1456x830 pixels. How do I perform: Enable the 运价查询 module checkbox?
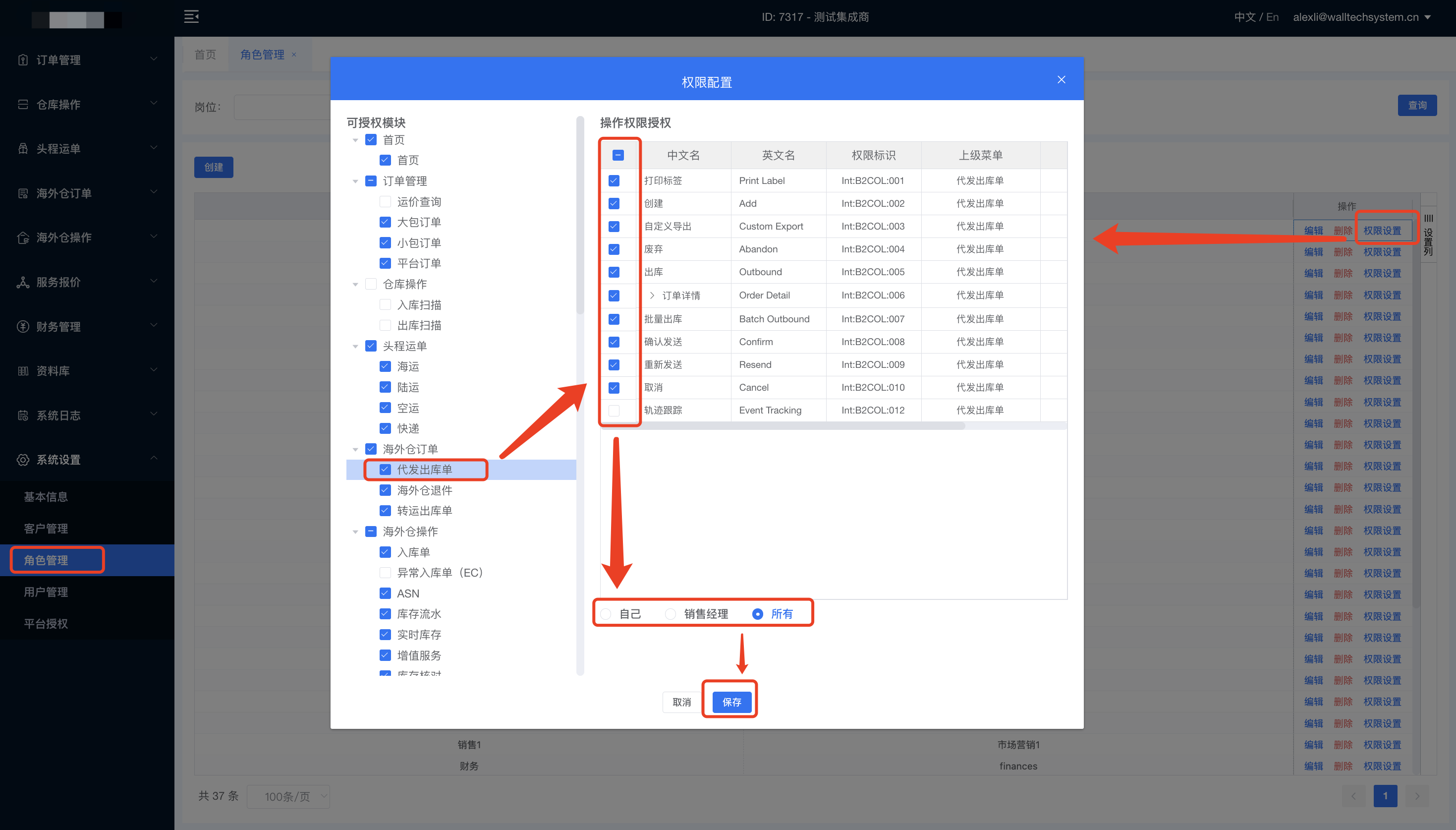[385, 202]
